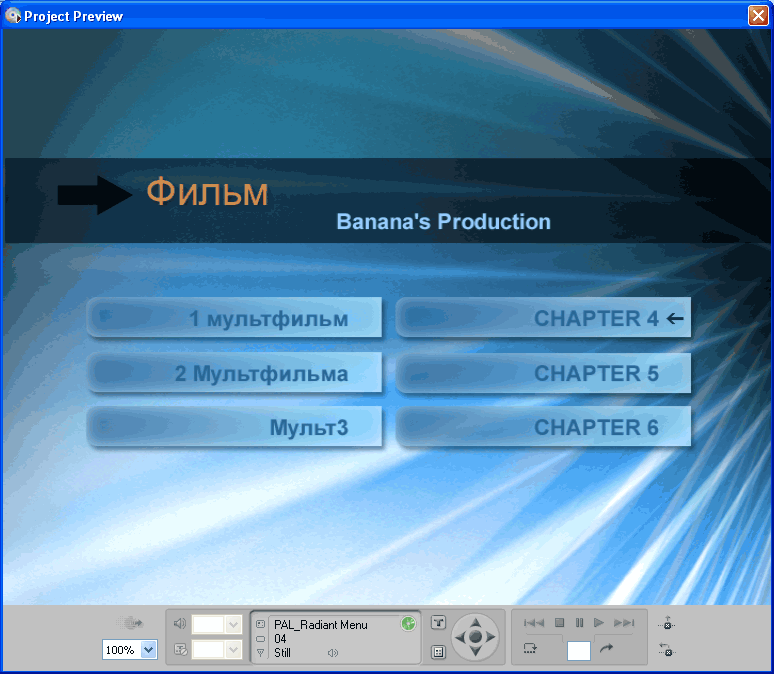
Task: Play the preview
Action: pyautogui.click(x=599, y=623)
